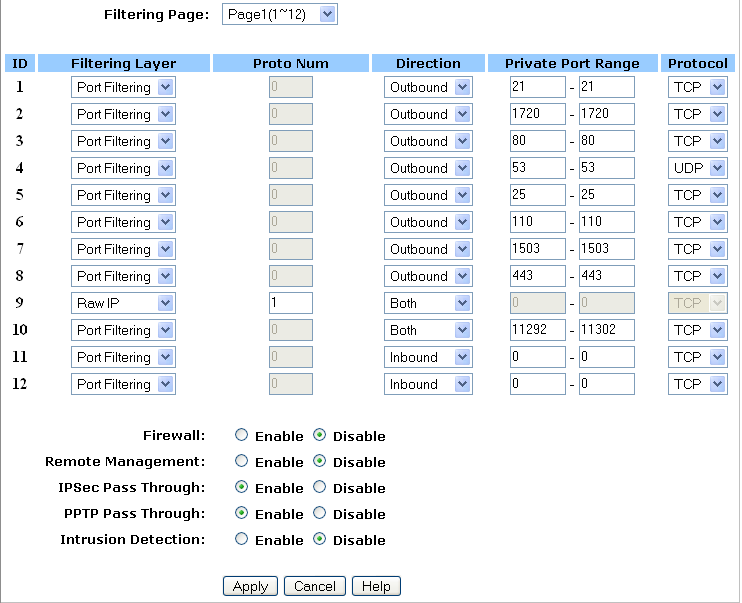Select Firewall Enable radio button
The width and height of the screenshot is (742, 603).
241,435
